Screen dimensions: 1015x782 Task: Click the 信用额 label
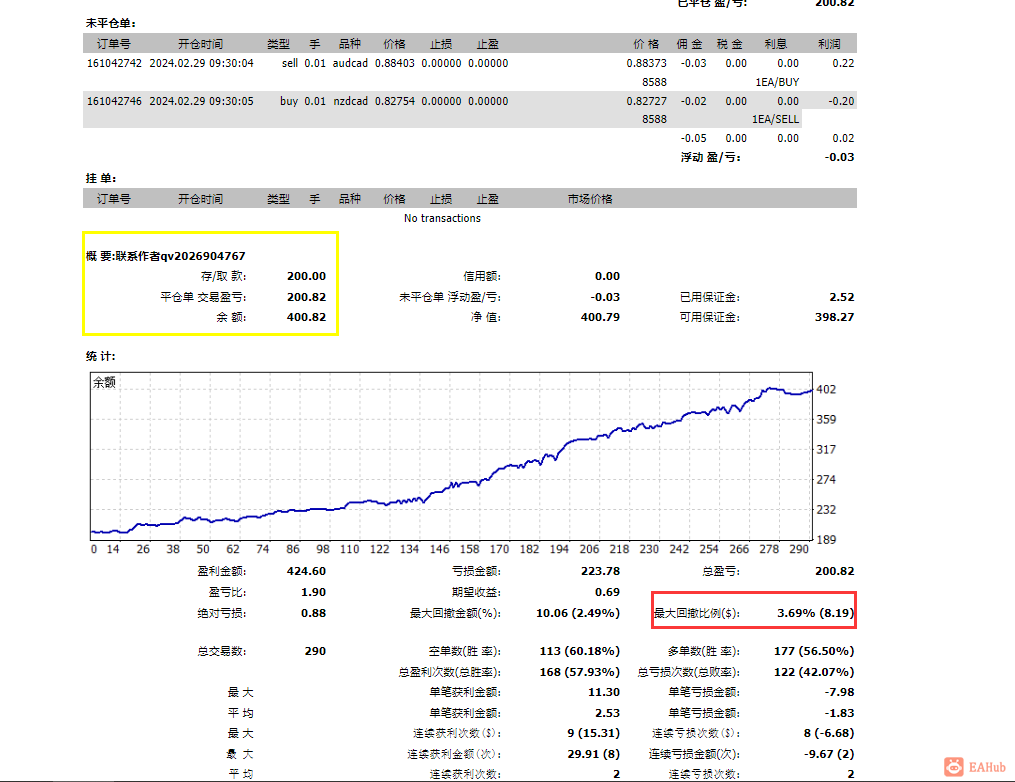(482, 276)
